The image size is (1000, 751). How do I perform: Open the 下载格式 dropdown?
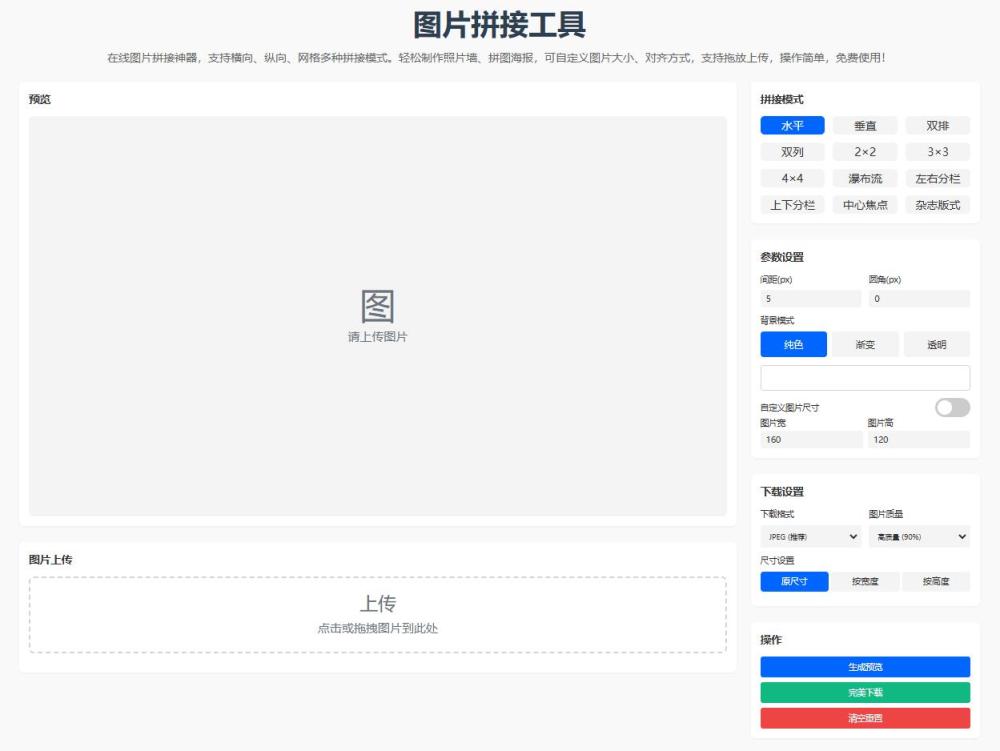[810, 536]
